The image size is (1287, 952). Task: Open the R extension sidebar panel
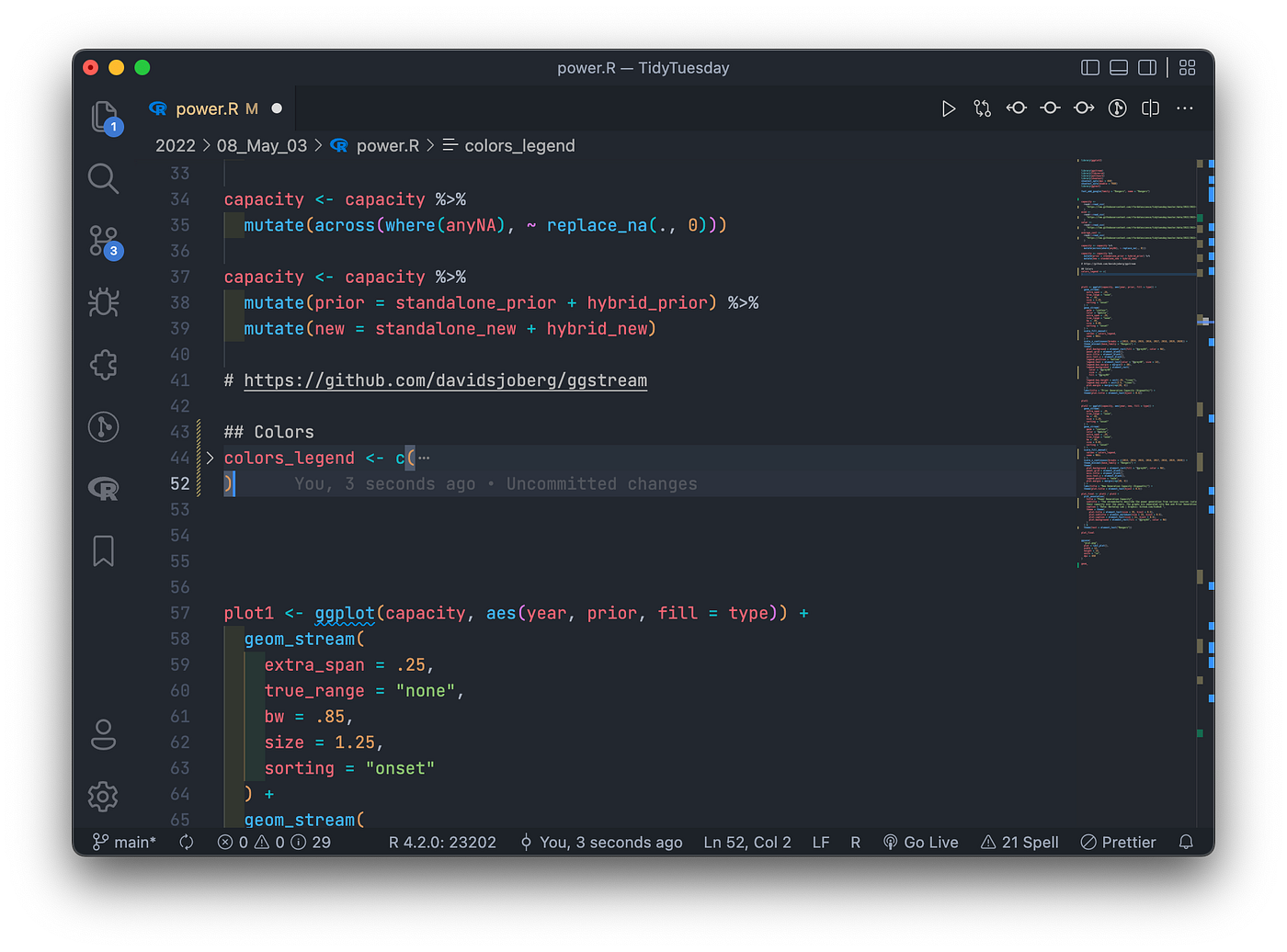click(x=103, y=488)
